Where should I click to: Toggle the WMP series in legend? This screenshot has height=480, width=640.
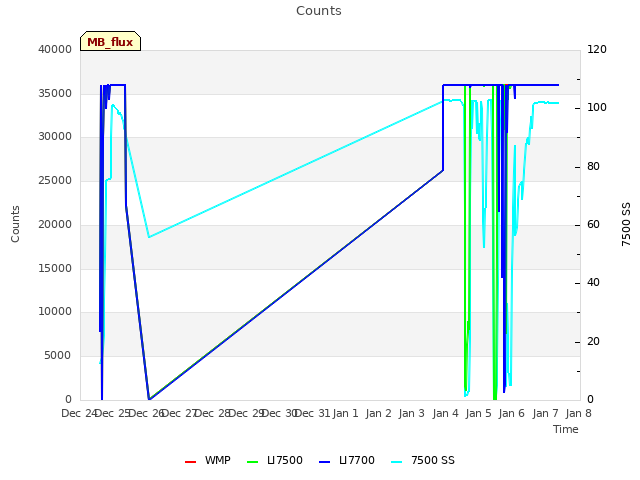(x=208, y=460)
